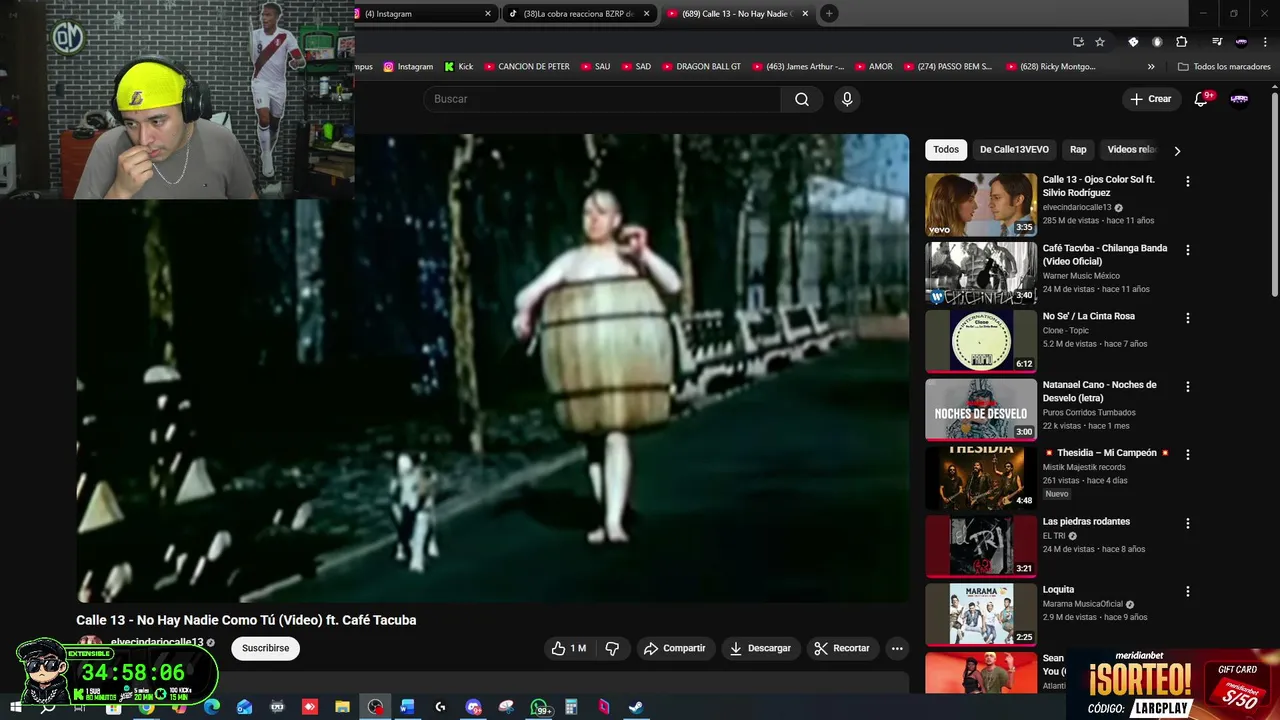Open the Ricky Montgo... bookmark

pos(1050,67)
